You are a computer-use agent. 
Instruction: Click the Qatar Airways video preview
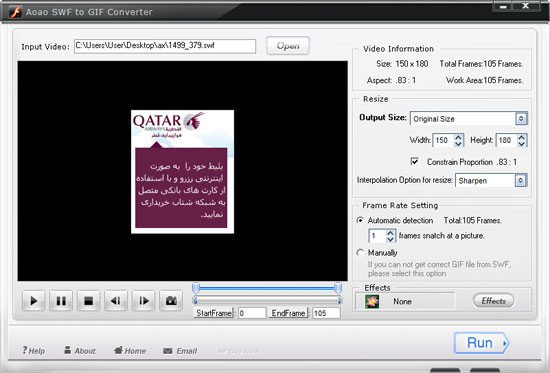[182, 172]
